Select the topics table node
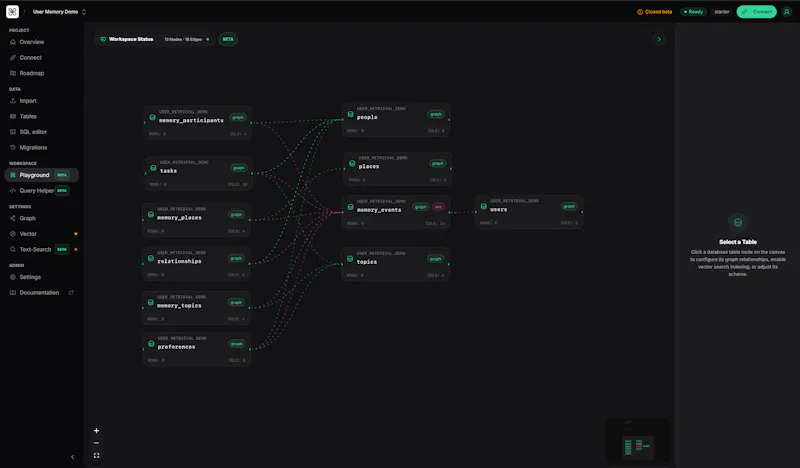This screenshot has width=800, height=468. tap(396, 264)
